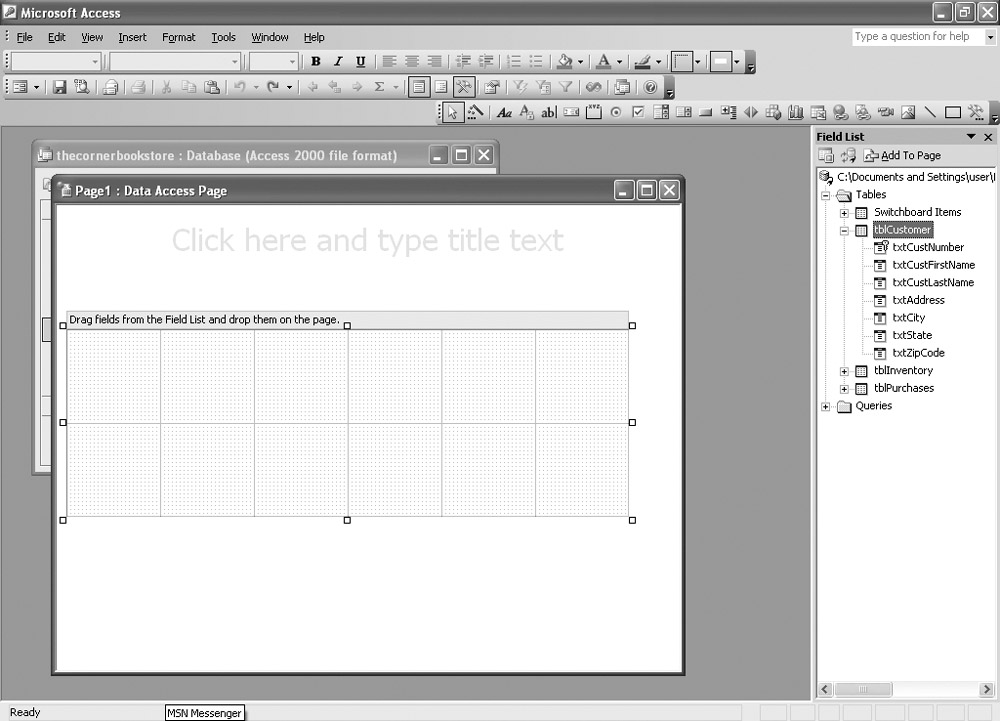Click the Microsoft Access Help icon
1000x721 pixels.
650,87
